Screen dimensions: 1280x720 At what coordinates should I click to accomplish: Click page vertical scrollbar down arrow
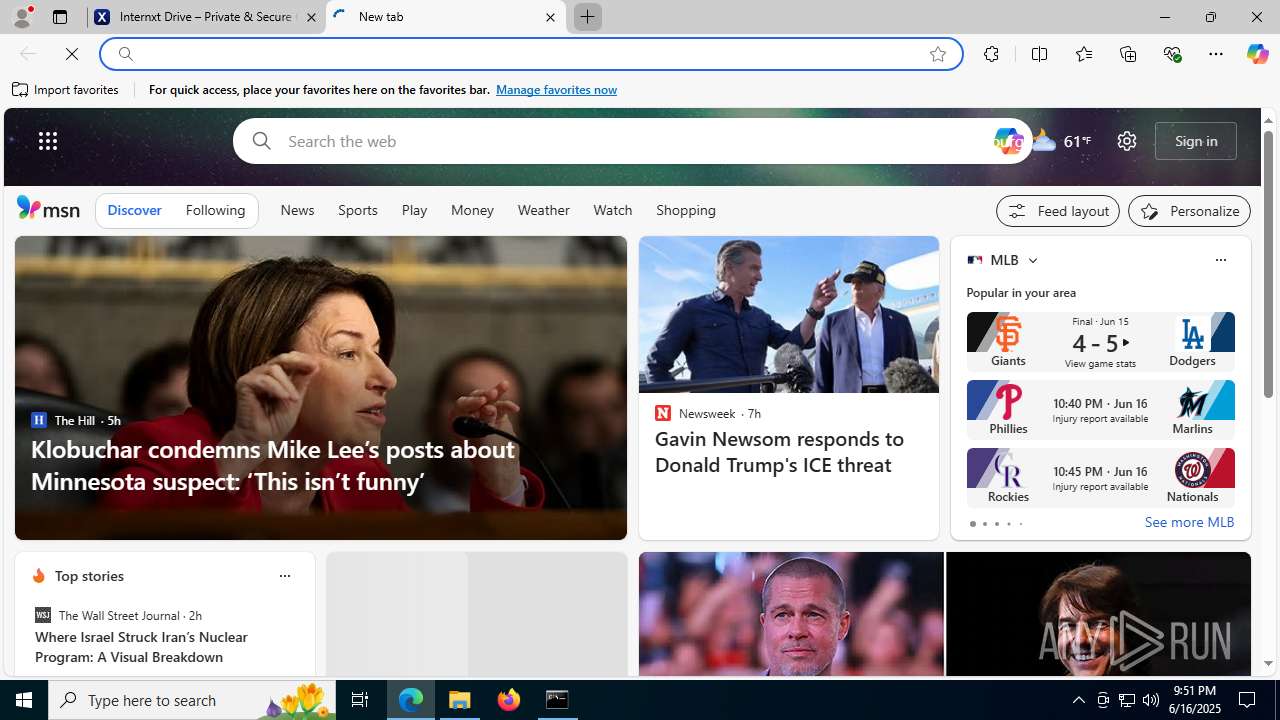pyautogui.click(x=1268, y=663)
